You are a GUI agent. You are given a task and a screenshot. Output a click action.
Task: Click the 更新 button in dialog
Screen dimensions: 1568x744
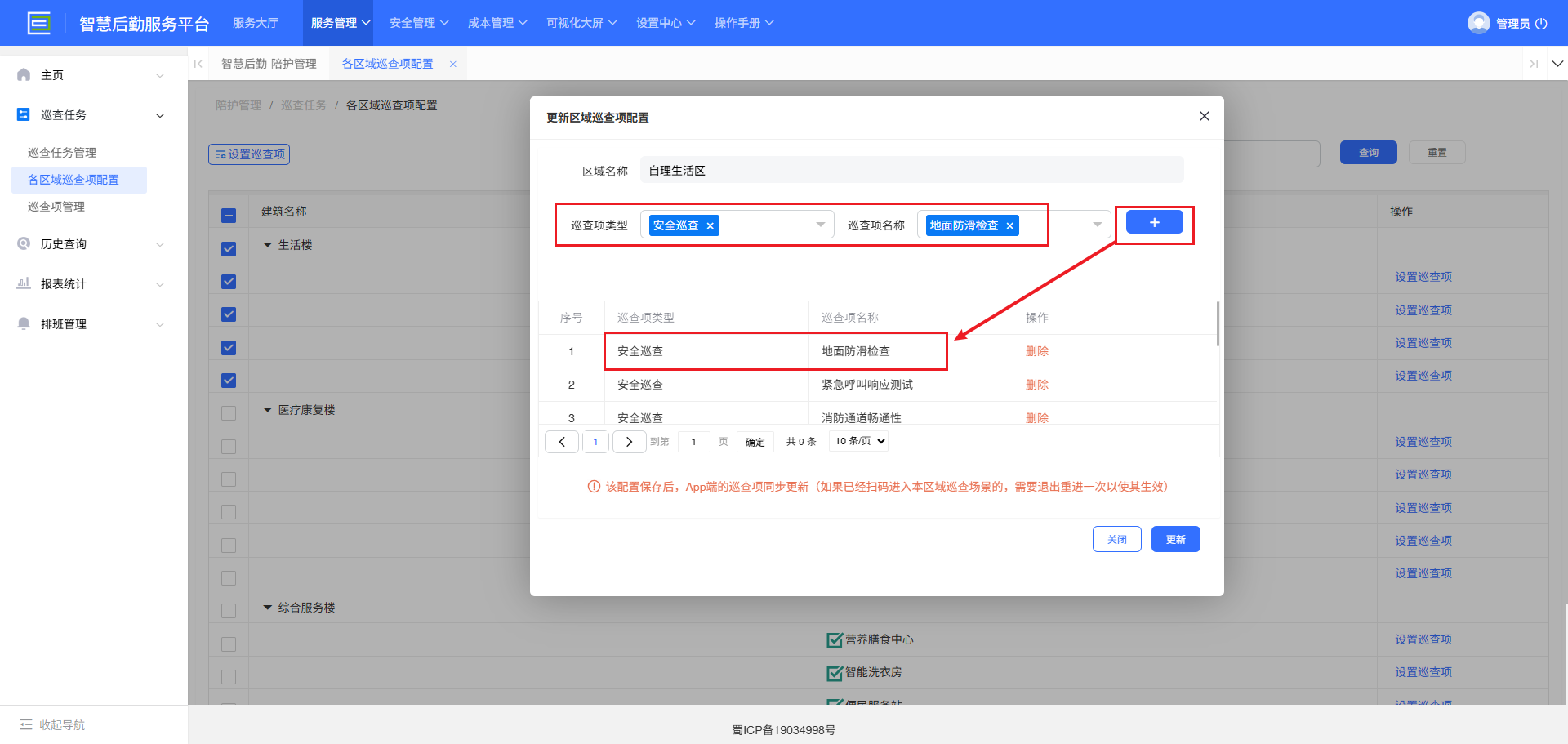pos(1175,539)
